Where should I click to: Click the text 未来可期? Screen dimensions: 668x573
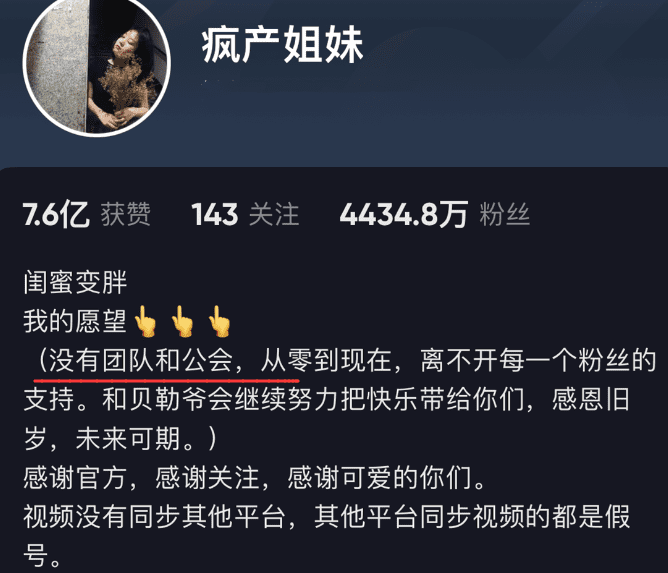tap(127, 439)
